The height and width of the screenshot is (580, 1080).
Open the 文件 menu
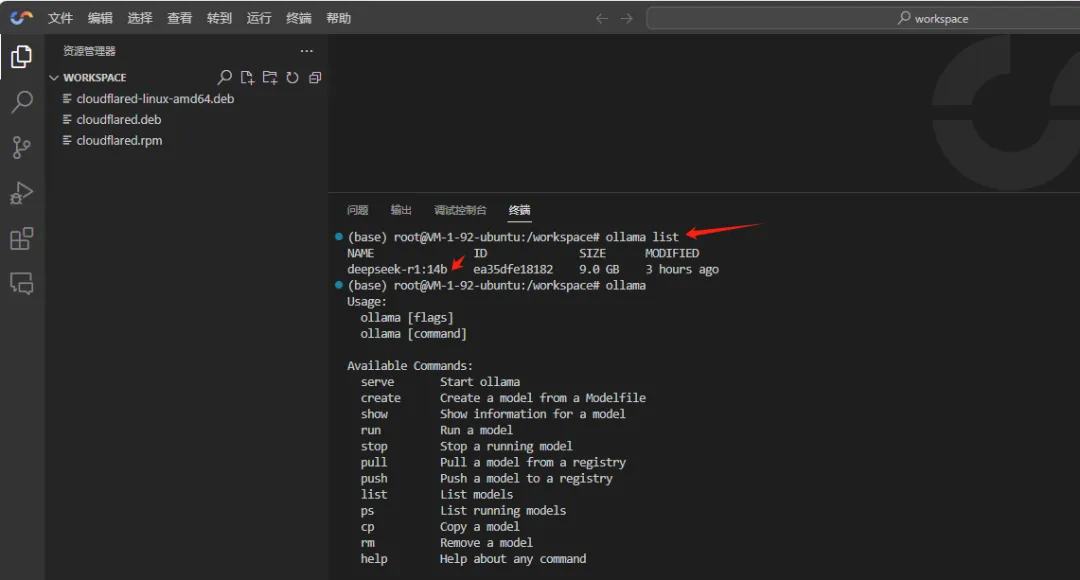pyautogui.click(x=61, y=18)
